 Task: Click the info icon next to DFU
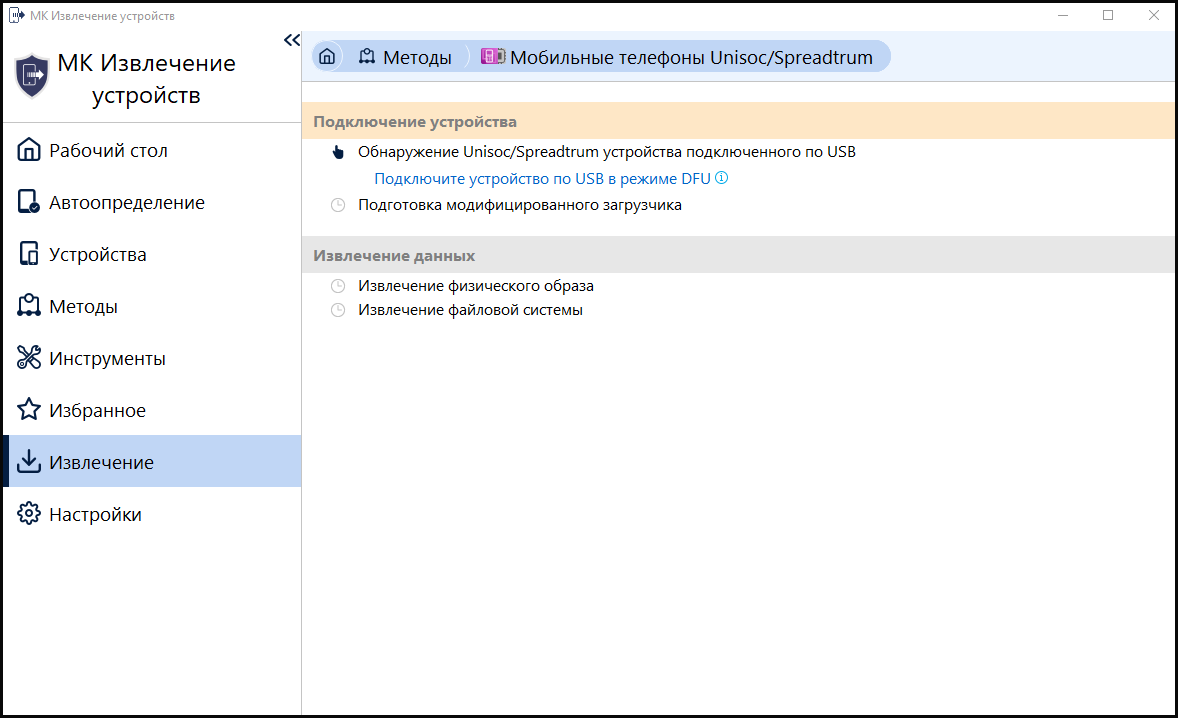tap(721, 178)
